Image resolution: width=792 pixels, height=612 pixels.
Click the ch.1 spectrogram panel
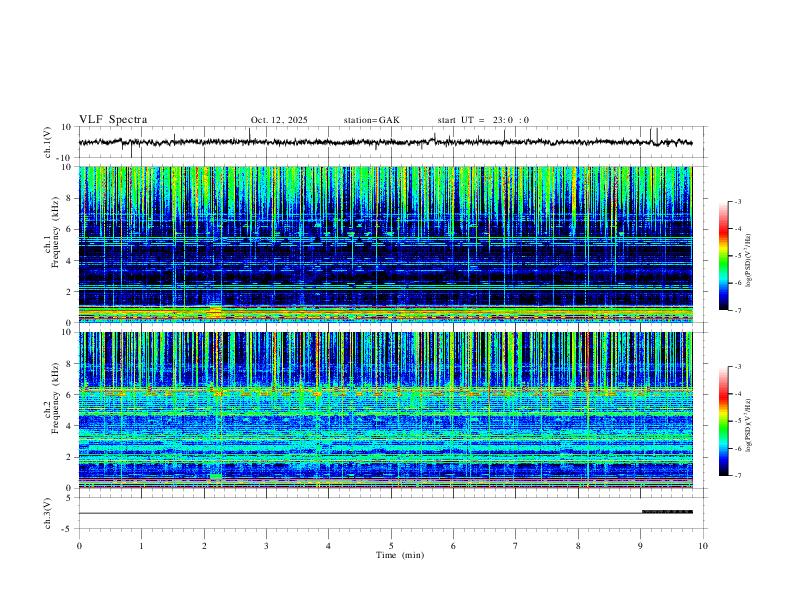point(385,244)
